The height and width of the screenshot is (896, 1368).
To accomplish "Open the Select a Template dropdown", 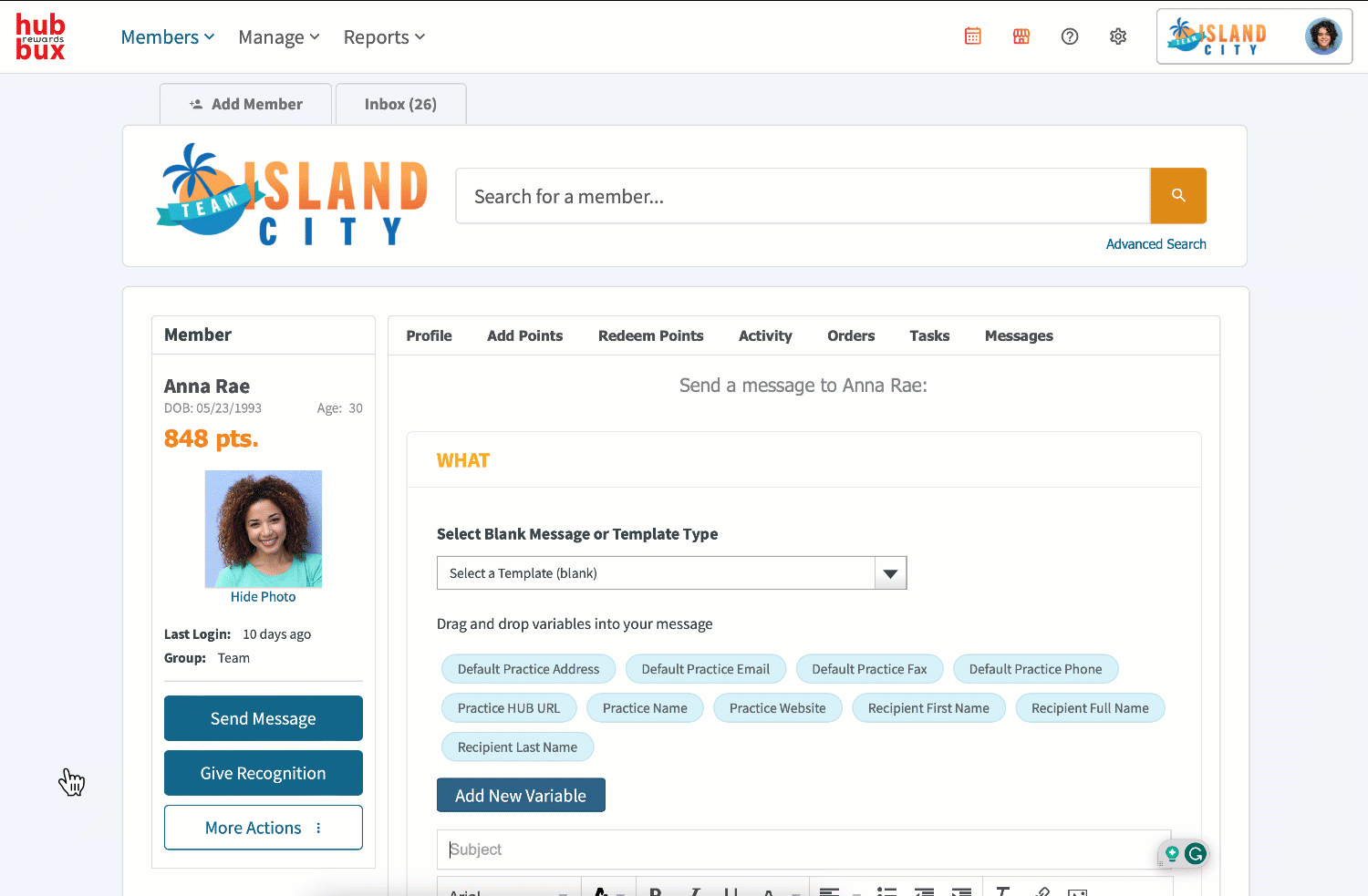I will pos(671,573).
